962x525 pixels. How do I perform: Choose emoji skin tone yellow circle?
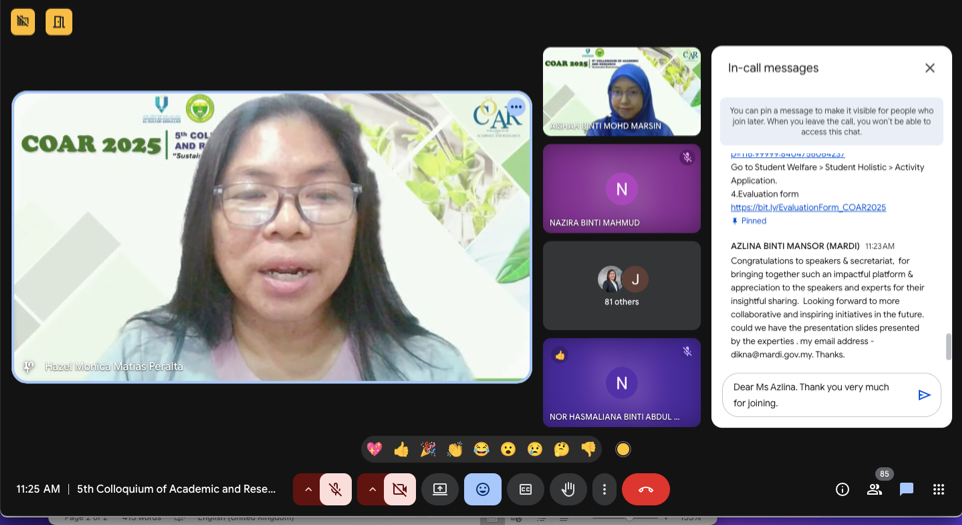point(623,450)
